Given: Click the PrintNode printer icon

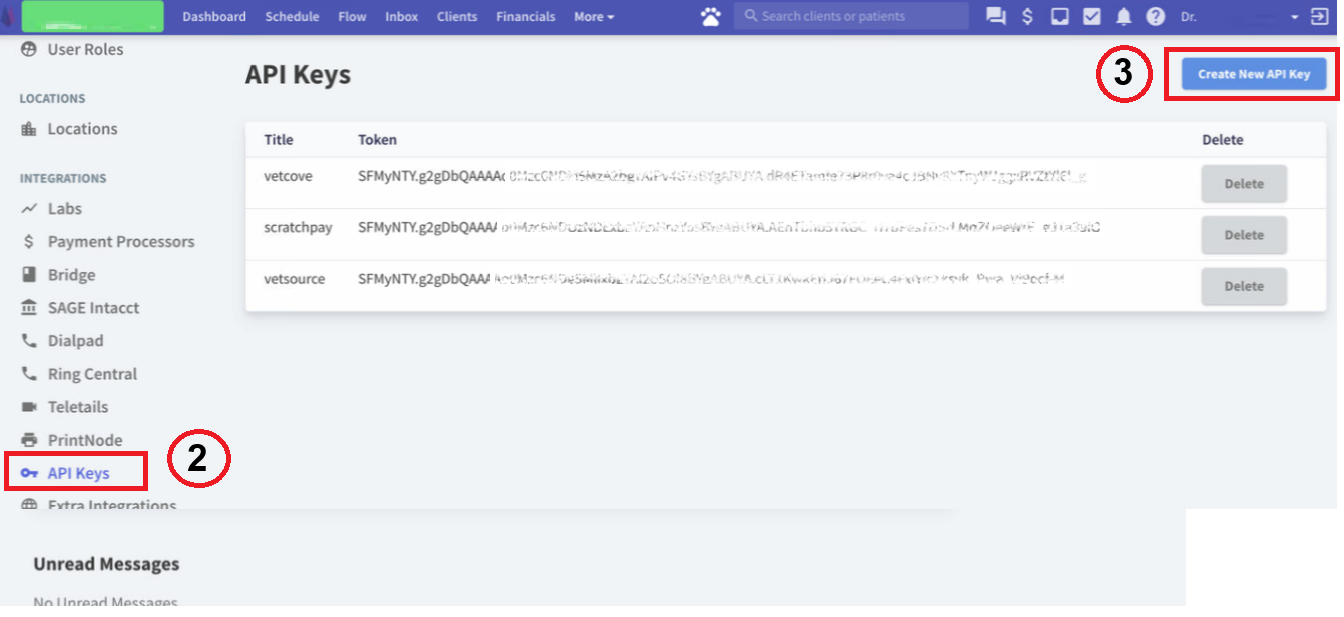Looking at the screenshot, I should (x=28, y=440).
